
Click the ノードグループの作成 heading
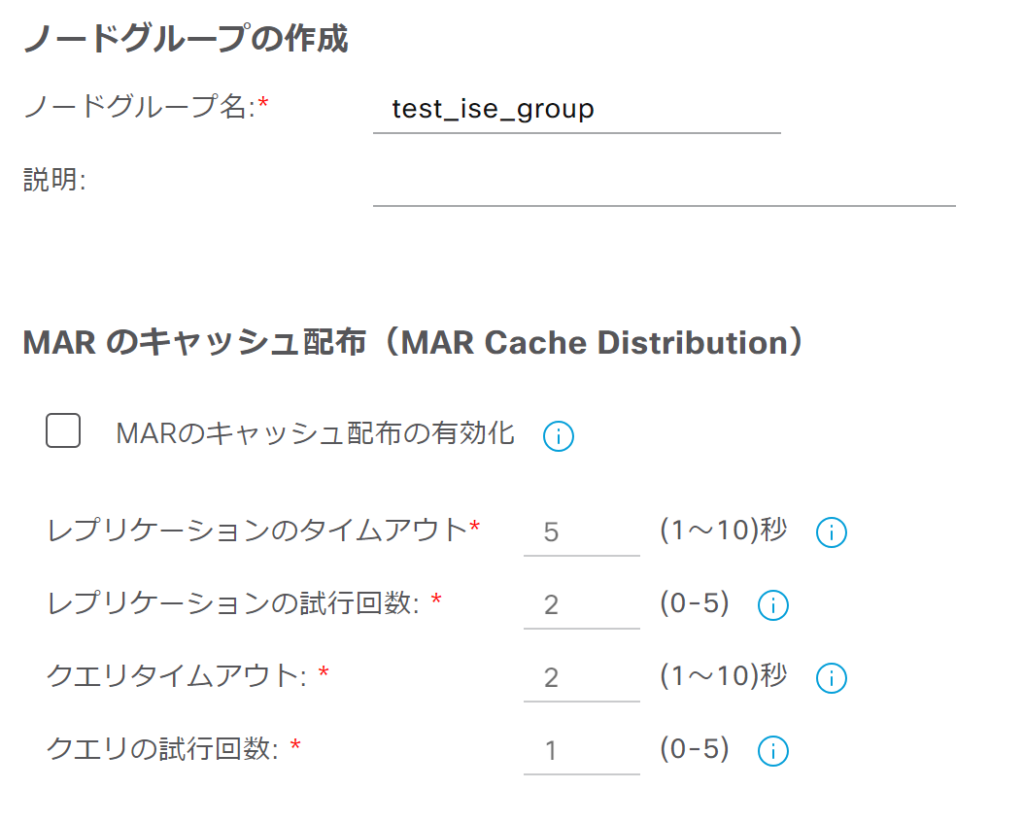(185, 38)
